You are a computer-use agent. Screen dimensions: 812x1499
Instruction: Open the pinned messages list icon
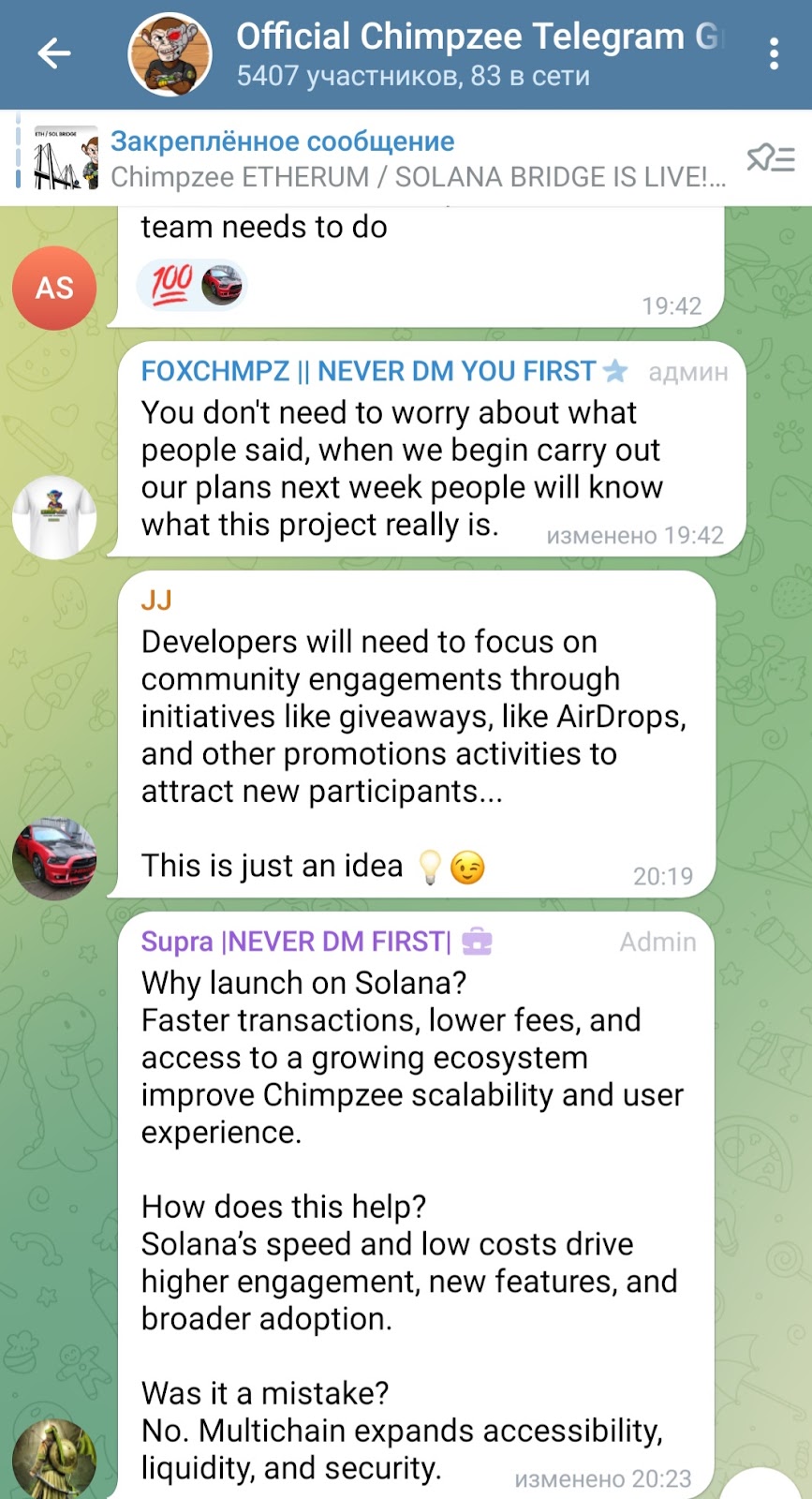tap(770, 157)
